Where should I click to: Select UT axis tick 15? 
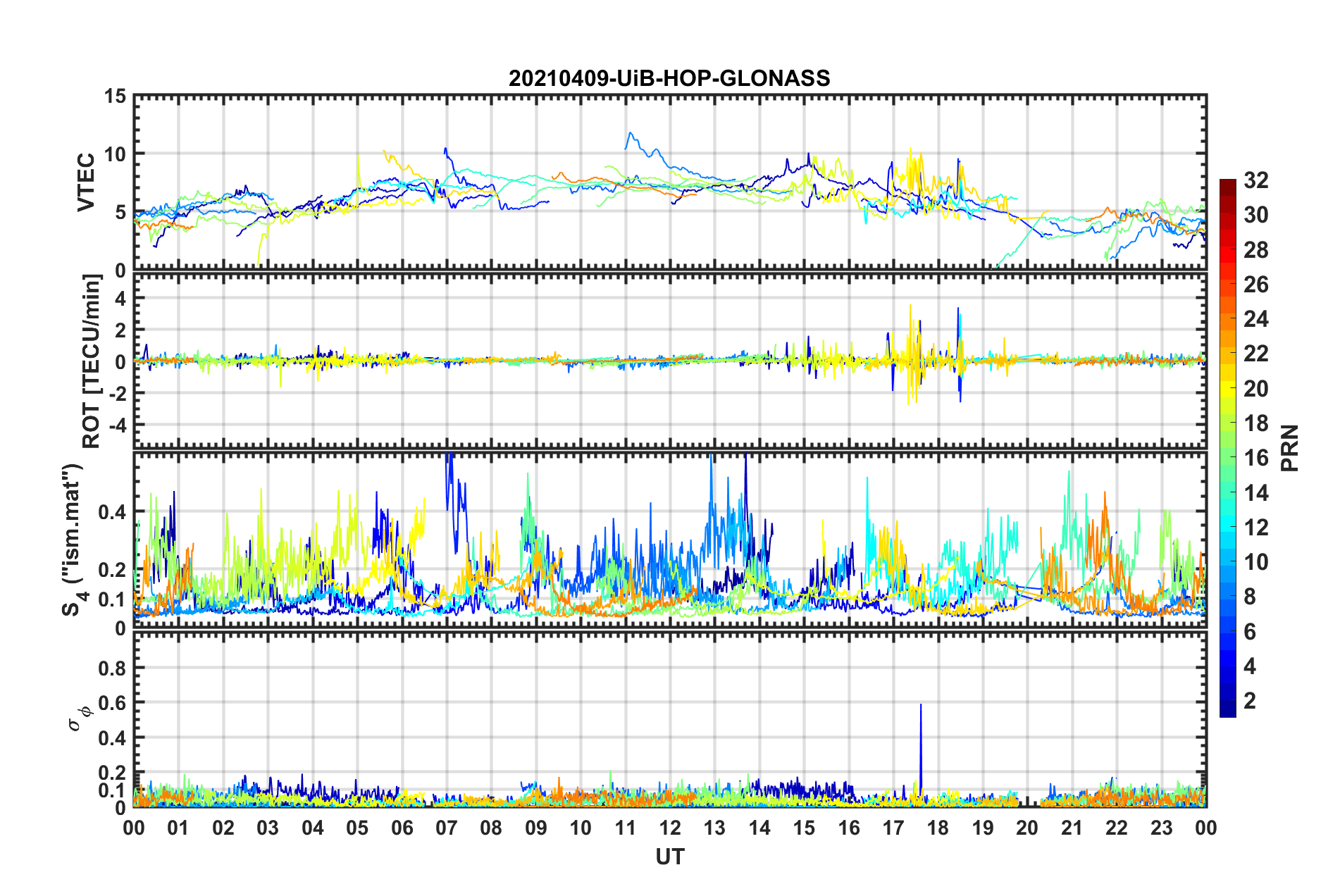click(x=804, y=827)
